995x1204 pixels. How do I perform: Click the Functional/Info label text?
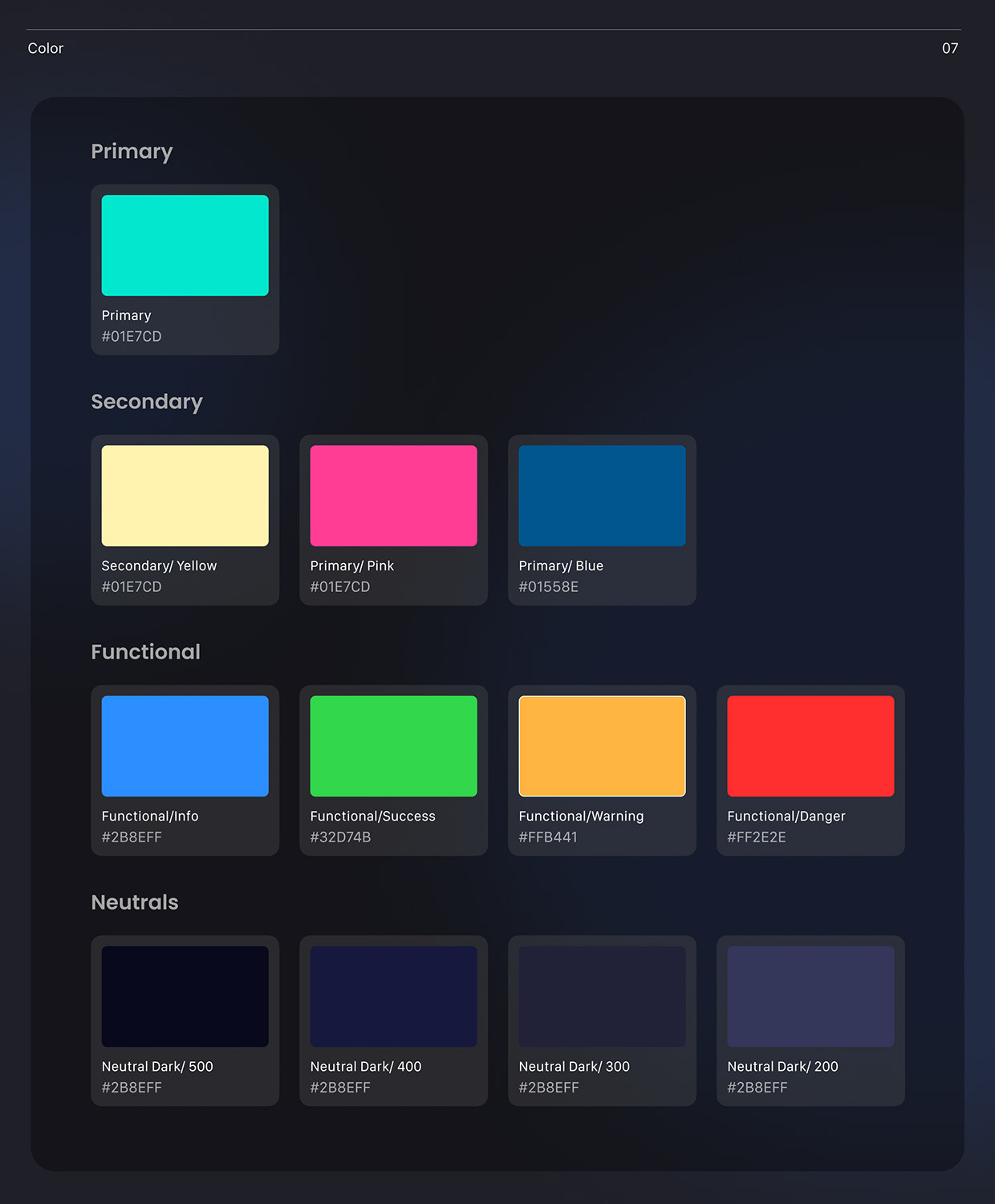(x=150, y=816)
